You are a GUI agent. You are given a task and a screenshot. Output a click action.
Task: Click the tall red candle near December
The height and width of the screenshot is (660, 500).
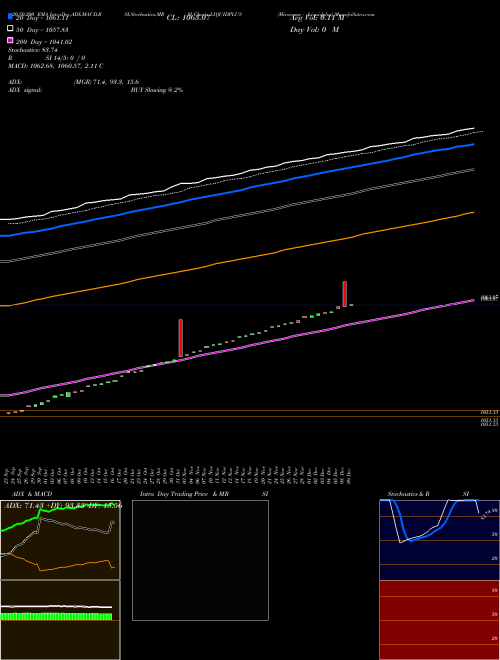pos(345,294)
